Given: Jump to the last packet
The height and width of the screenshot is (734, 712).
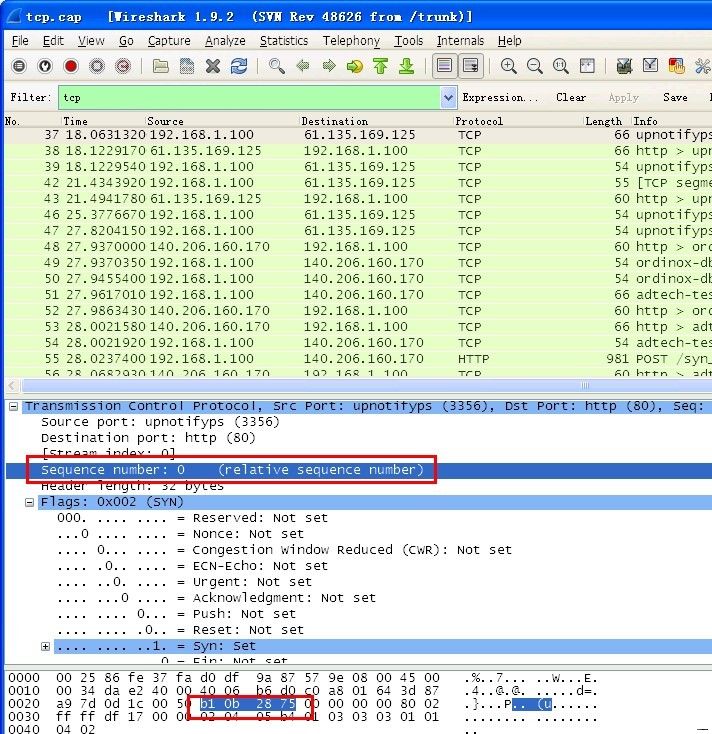Looking at the screenshot, I should coord(406,66).
